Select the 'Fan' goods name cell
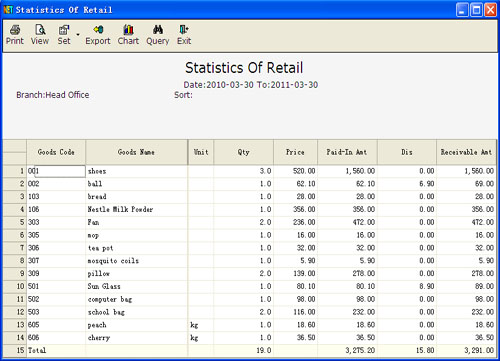500x361 pixels. point(137,222)
